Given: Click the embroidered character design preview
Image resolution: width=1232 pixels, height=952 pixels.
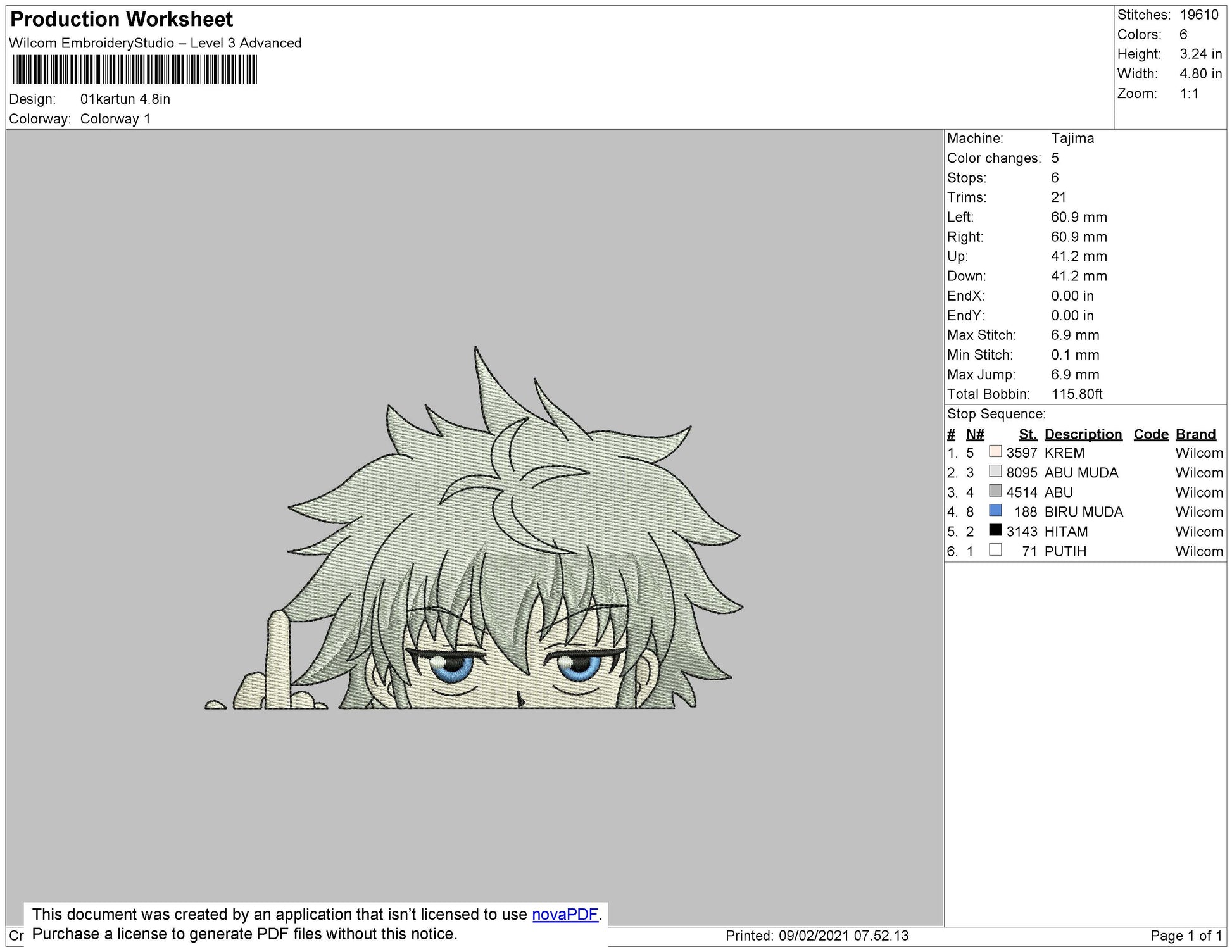Looking at the screenshot, I should pyautogui.click(x=474, y=527).
